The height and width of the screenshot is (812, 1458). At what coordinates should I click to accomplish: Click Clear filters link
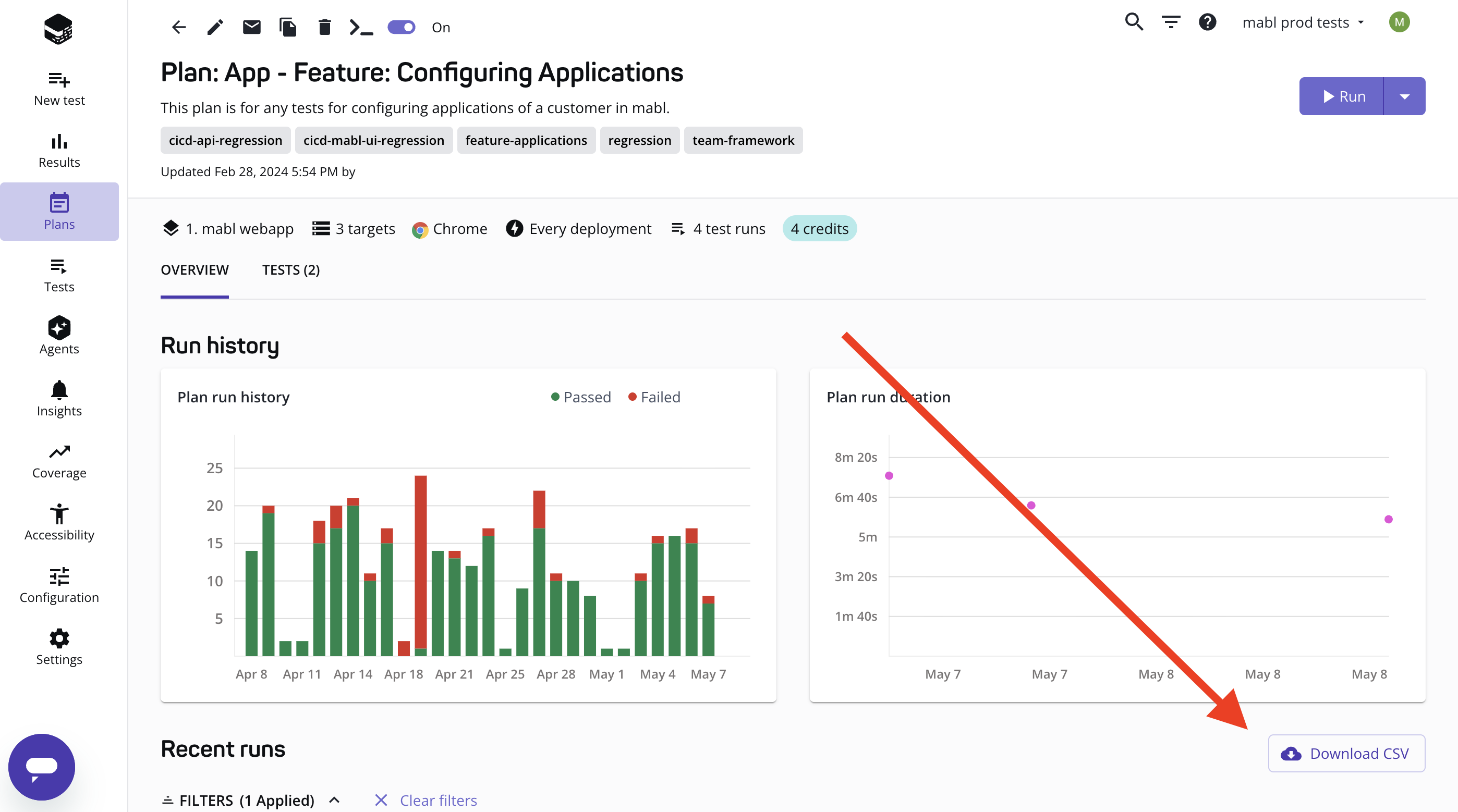coord(426,800)
